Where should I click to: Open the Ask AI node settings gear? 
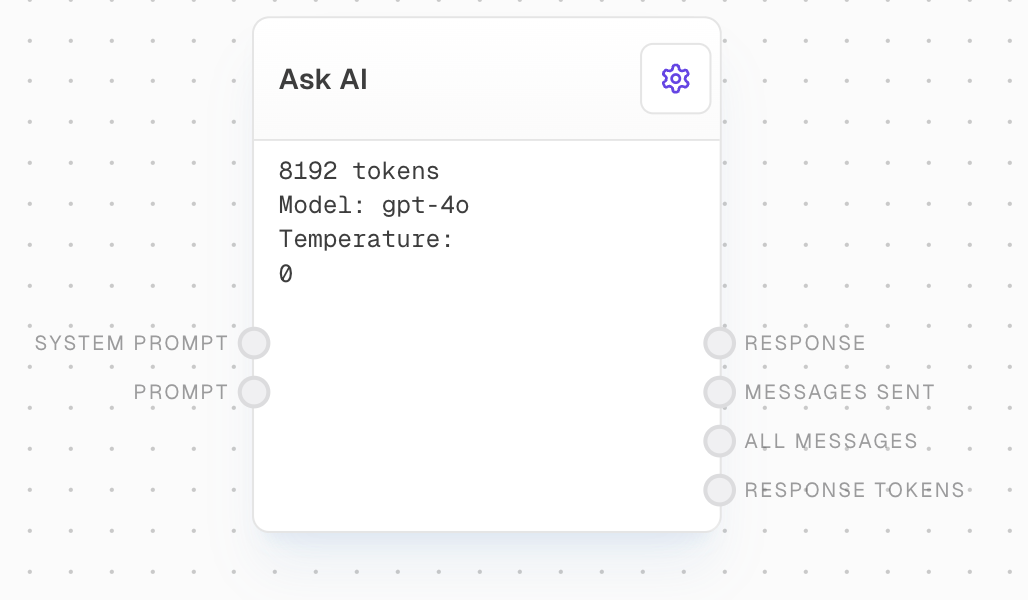(x=675, y=78)
